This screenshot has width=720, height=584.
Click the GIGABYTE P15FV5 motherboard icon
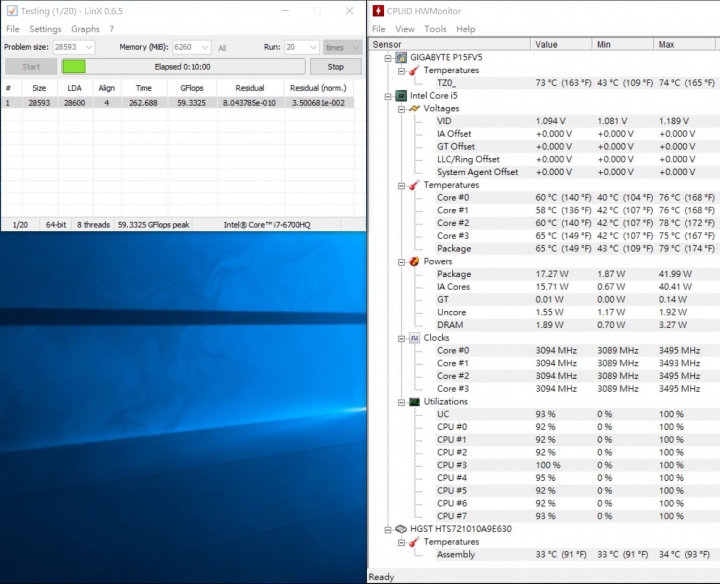(401, 57)
